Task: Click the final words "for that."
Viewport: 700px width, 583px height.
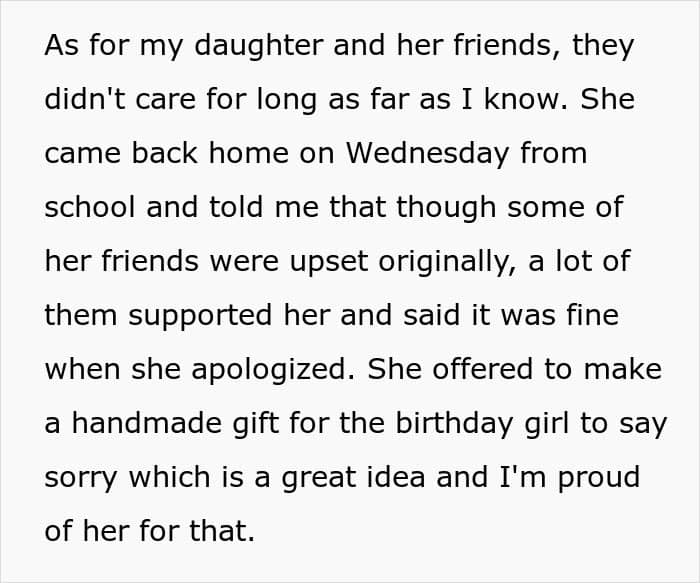Action: (197, 531)
